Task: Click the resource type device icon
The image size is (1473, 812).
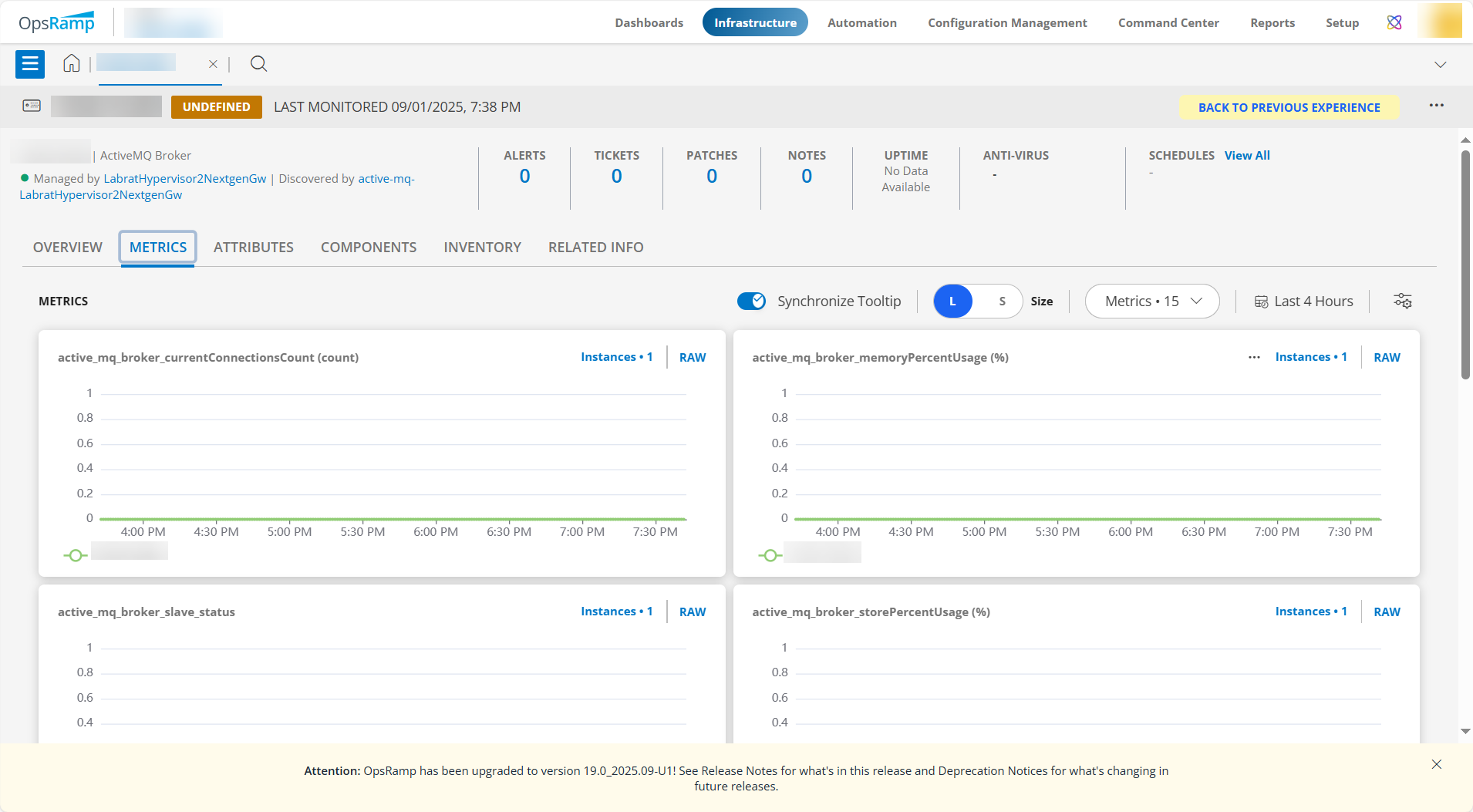Action: [32, 106]
